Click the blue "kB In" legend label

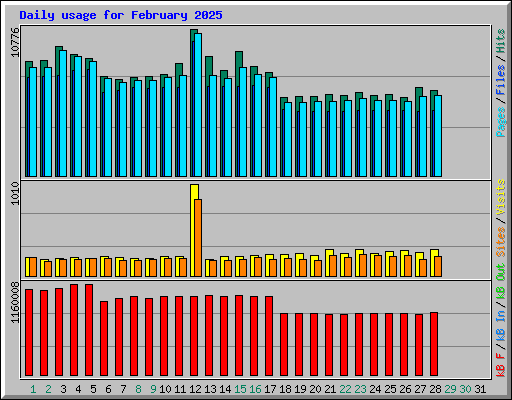pyautogui.click(x=501, y=326)
